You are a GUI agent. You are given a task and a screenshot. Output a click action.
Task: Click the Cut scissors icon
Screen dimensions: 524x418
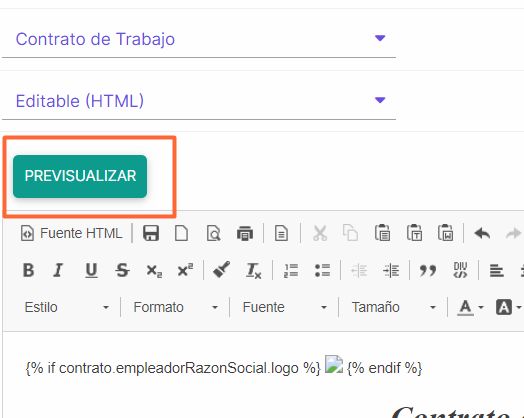tap(320, 233)
